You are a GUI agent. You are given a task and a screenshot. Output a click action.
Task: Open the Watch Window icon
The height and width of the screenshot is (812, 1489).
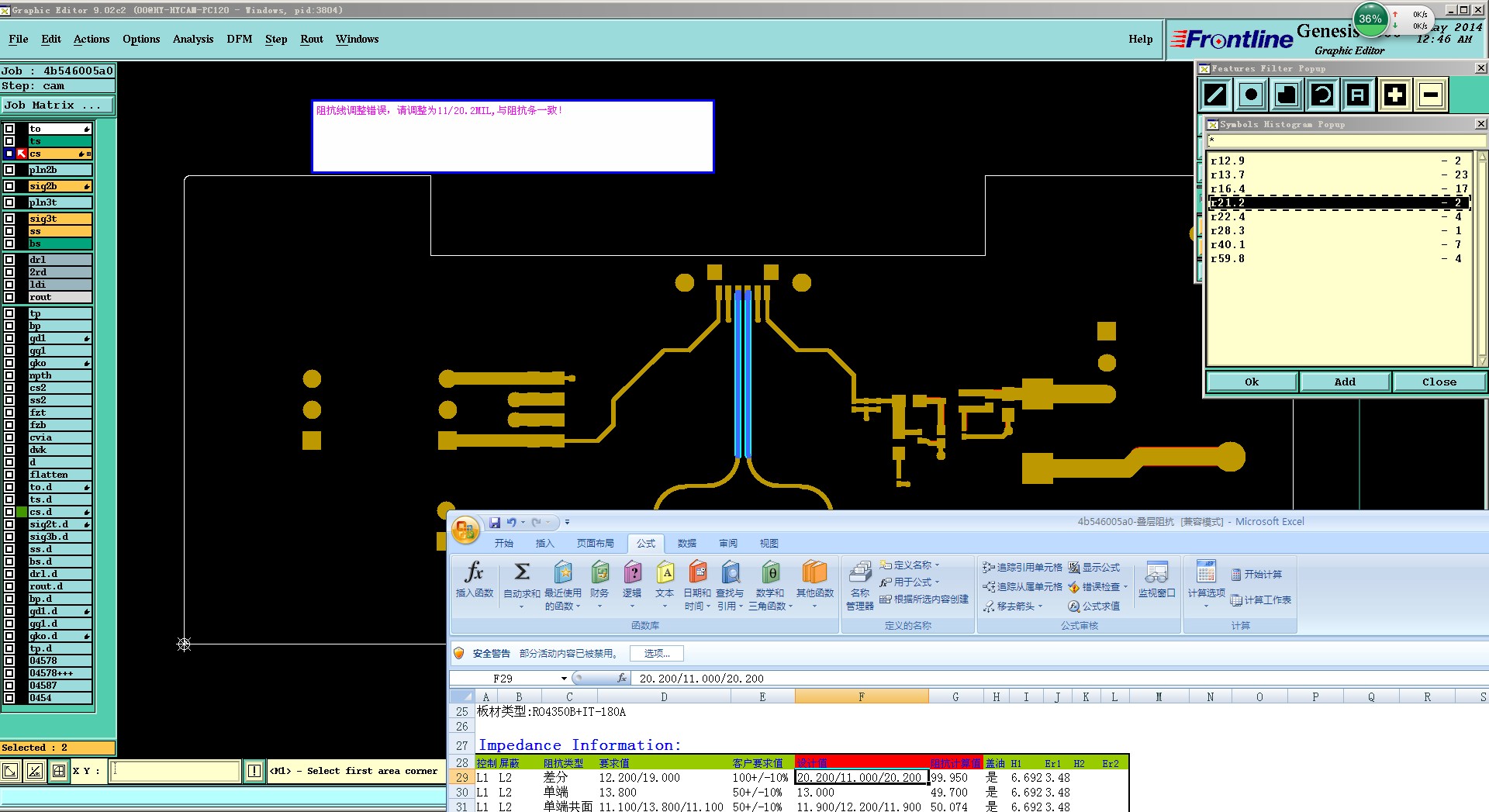point(1156,572)
